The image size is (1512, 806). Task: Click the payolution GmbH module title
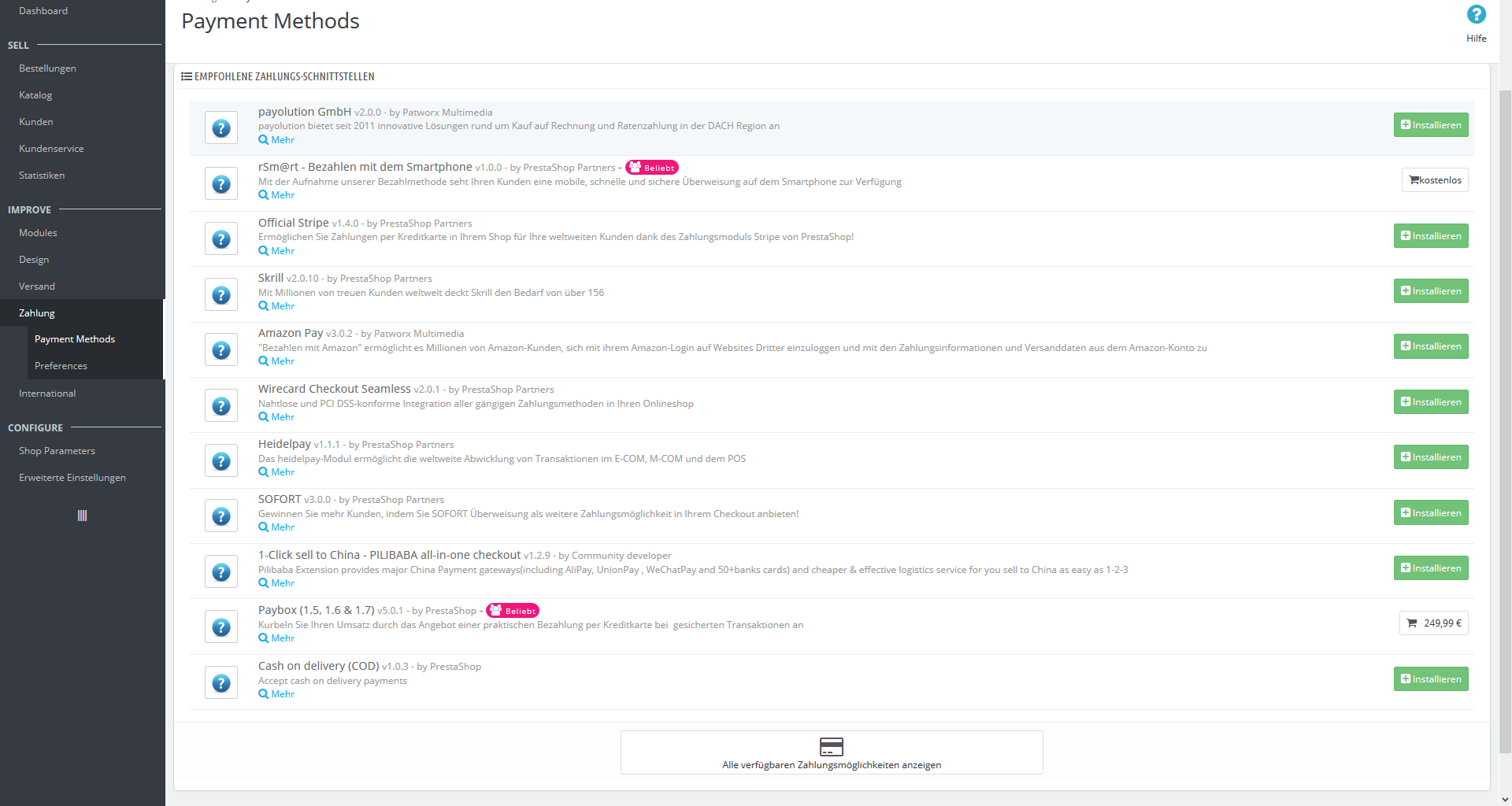(x=305, y=112)
